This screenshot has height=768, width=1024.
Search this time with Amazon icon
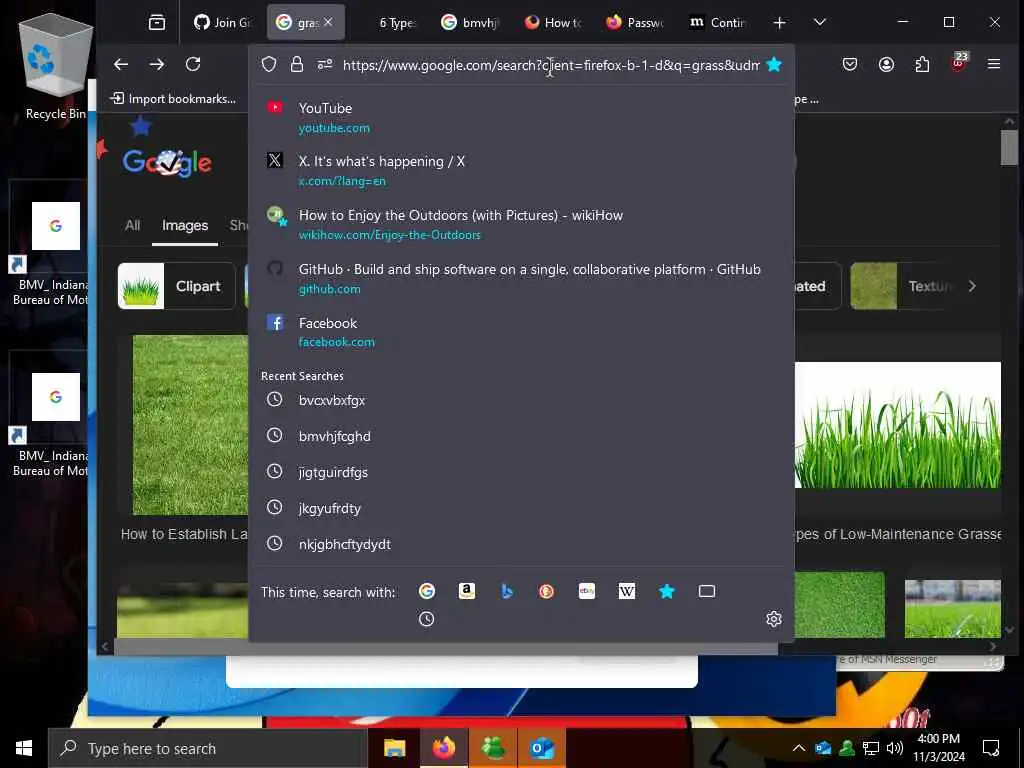466,591
